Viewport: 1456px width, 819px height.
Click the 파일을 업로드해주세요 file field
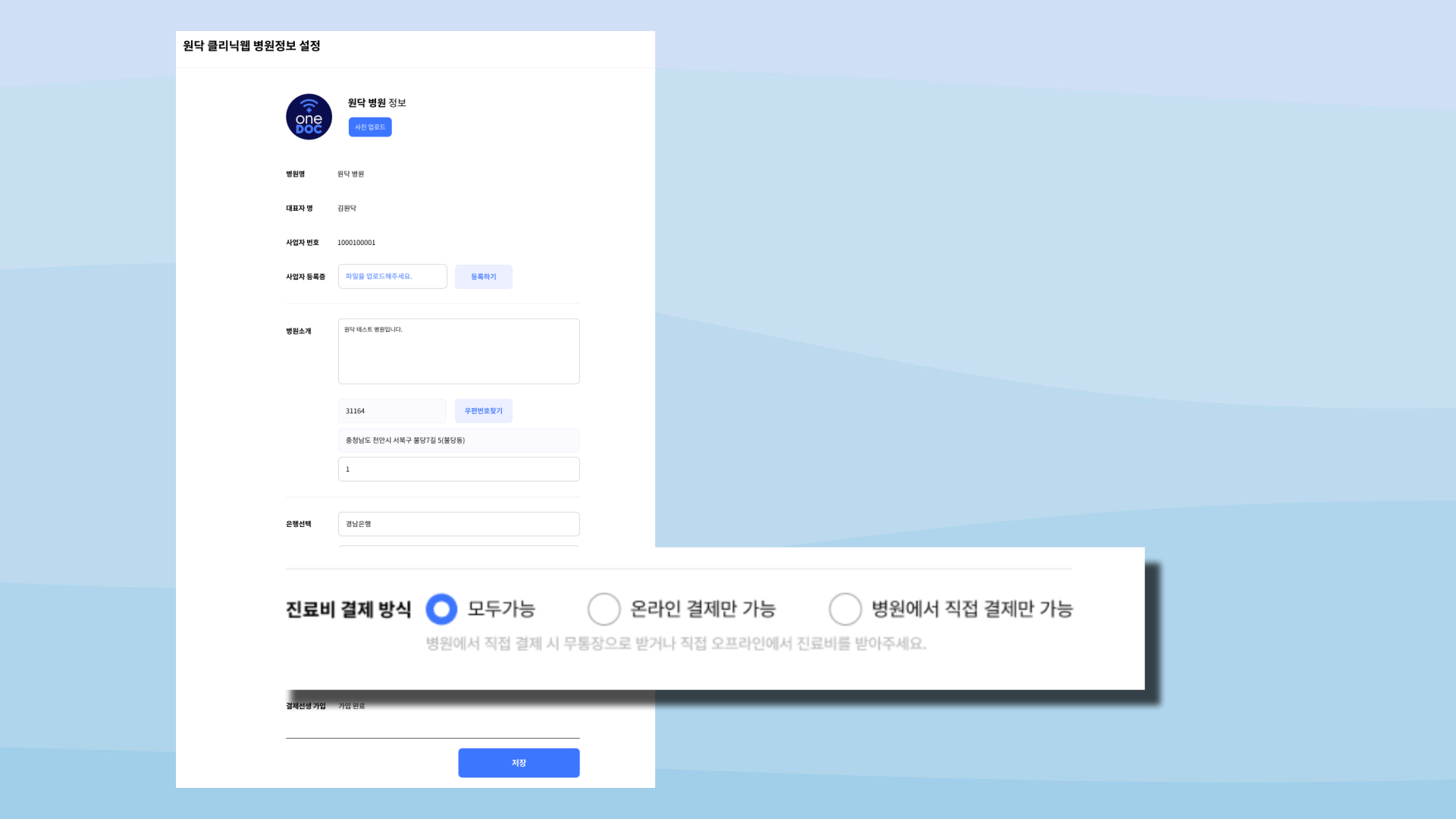[392, 277]
